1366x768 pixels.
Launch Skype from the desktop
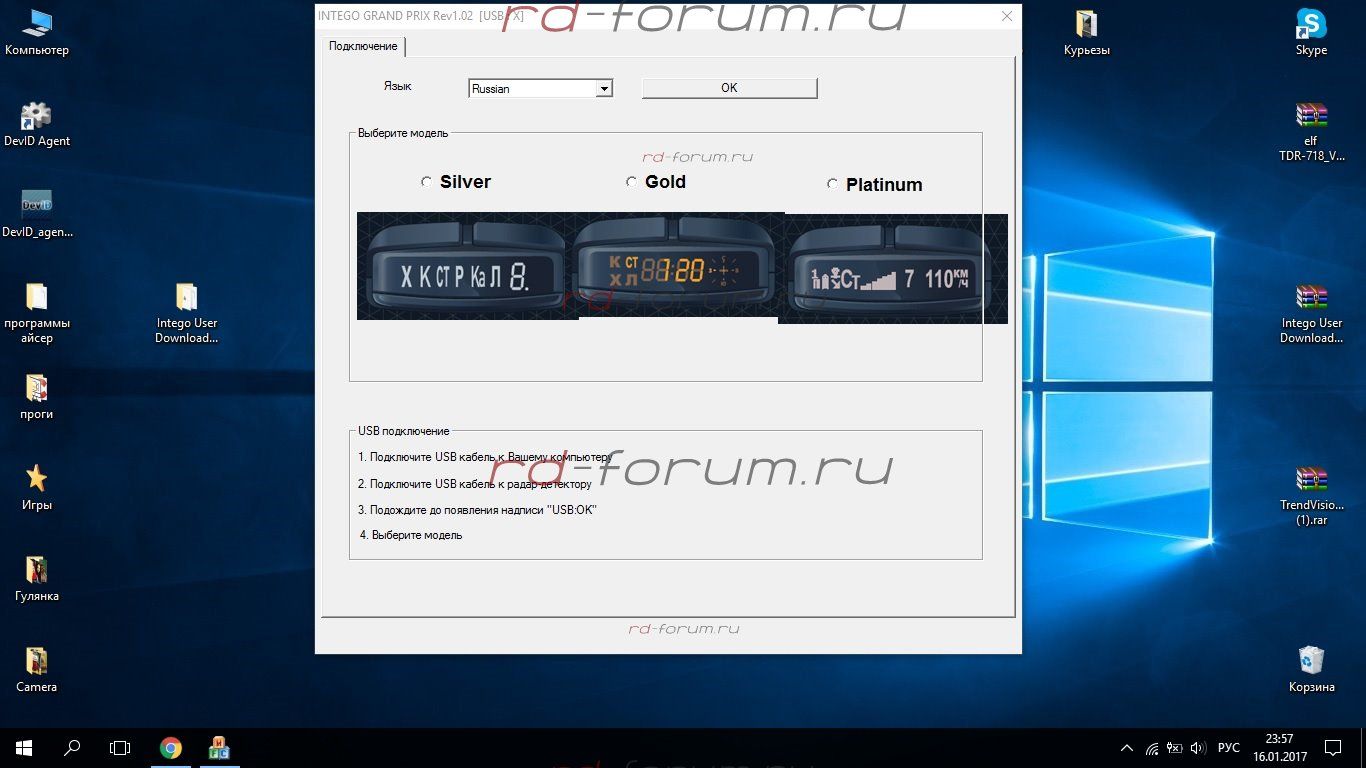click(x=1311, y=33)
